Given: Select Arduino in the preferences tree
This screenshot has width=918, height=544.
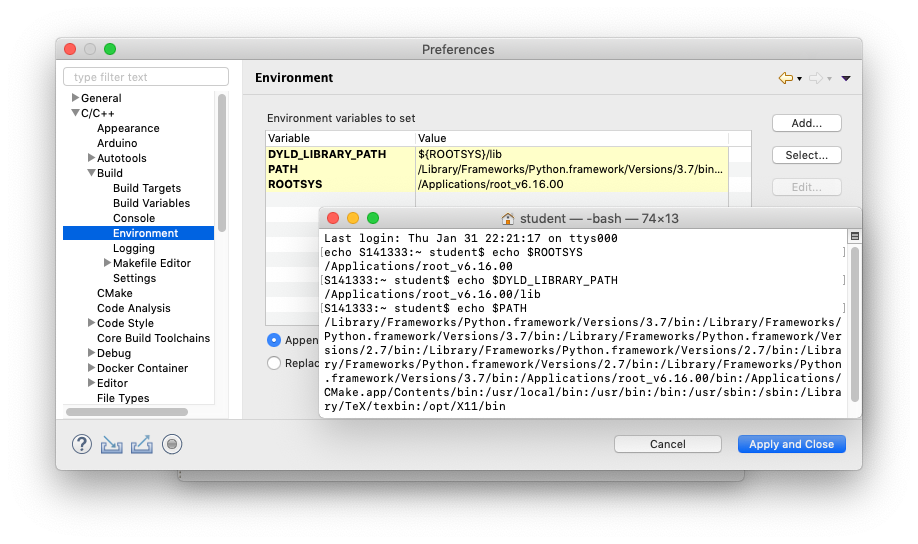Looking at the screenshot, I should (117, 143).
